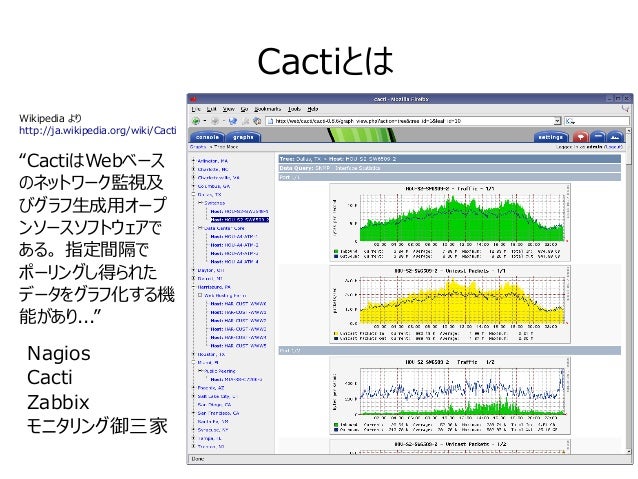Screen dimensions: 638x479
Task: Click the search engine icon in search box
Action: pos(570,121)
